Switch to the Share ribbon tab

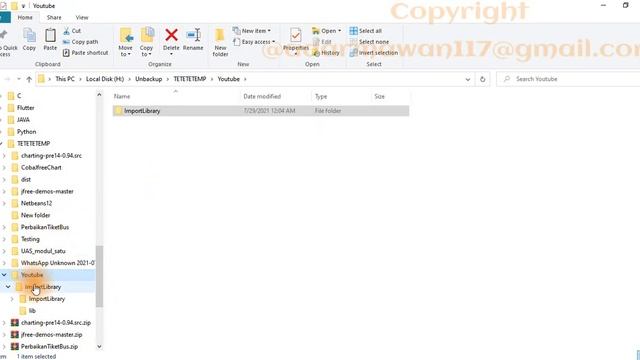coord(54,18)
